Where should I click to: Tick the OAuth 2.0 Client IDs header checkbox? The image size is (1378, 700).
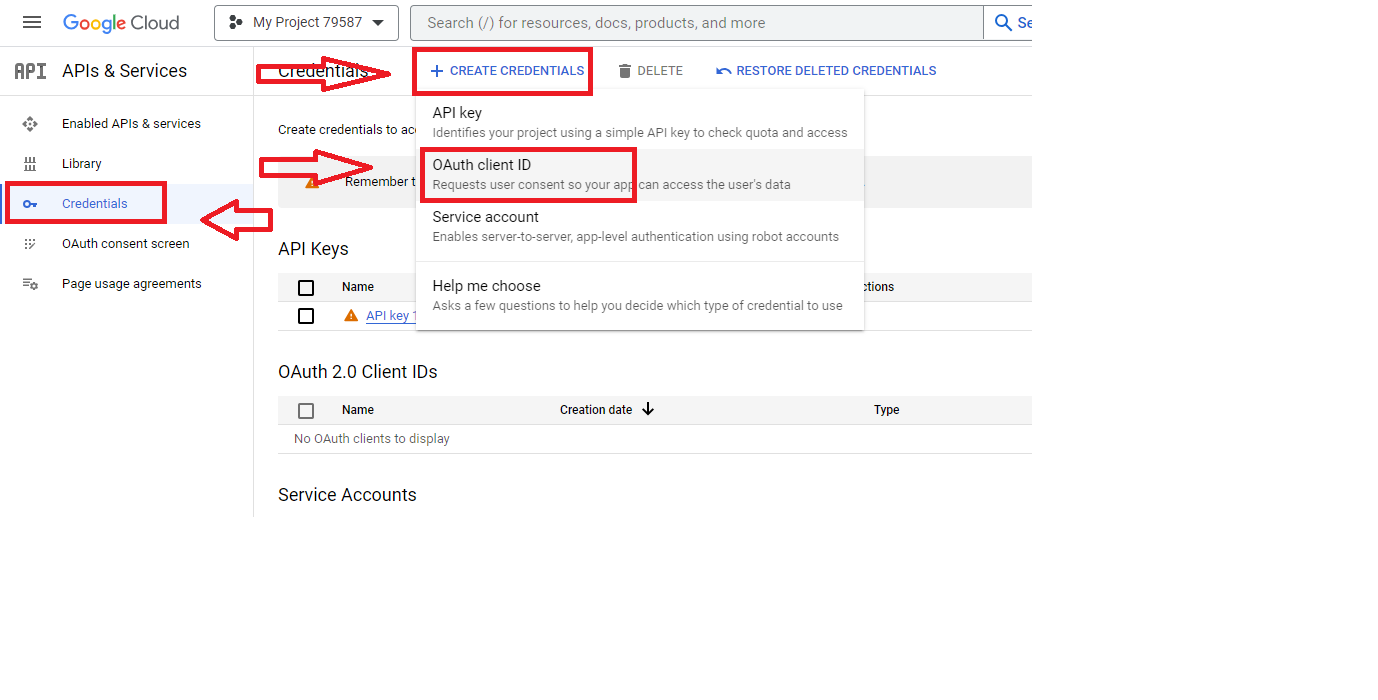[306, 411]
